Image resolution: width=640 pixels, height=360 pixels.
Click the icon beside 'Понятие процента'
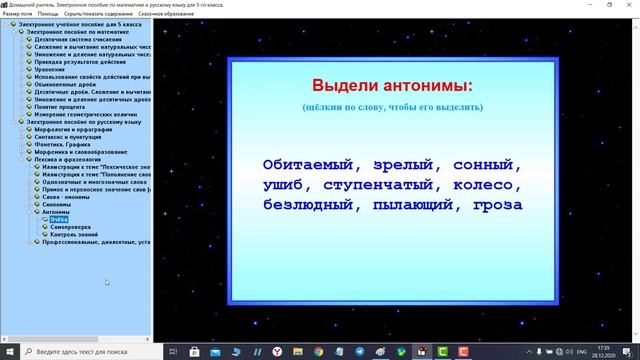[x=29, y=107]
